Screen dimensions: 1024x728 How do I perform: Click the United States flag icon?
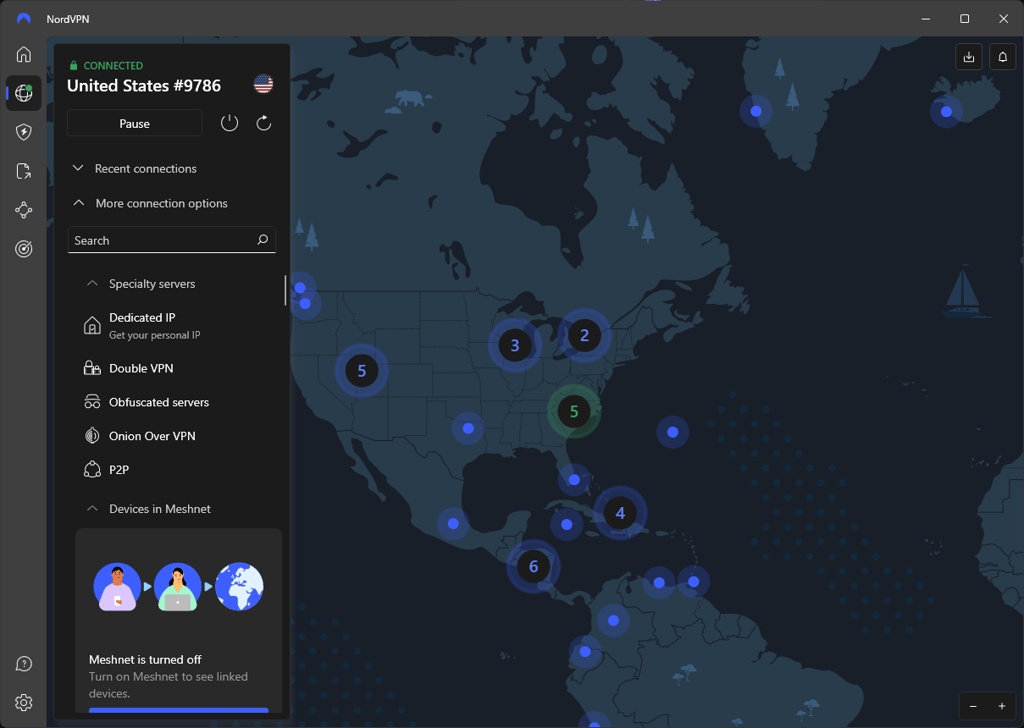coord(263,84)
